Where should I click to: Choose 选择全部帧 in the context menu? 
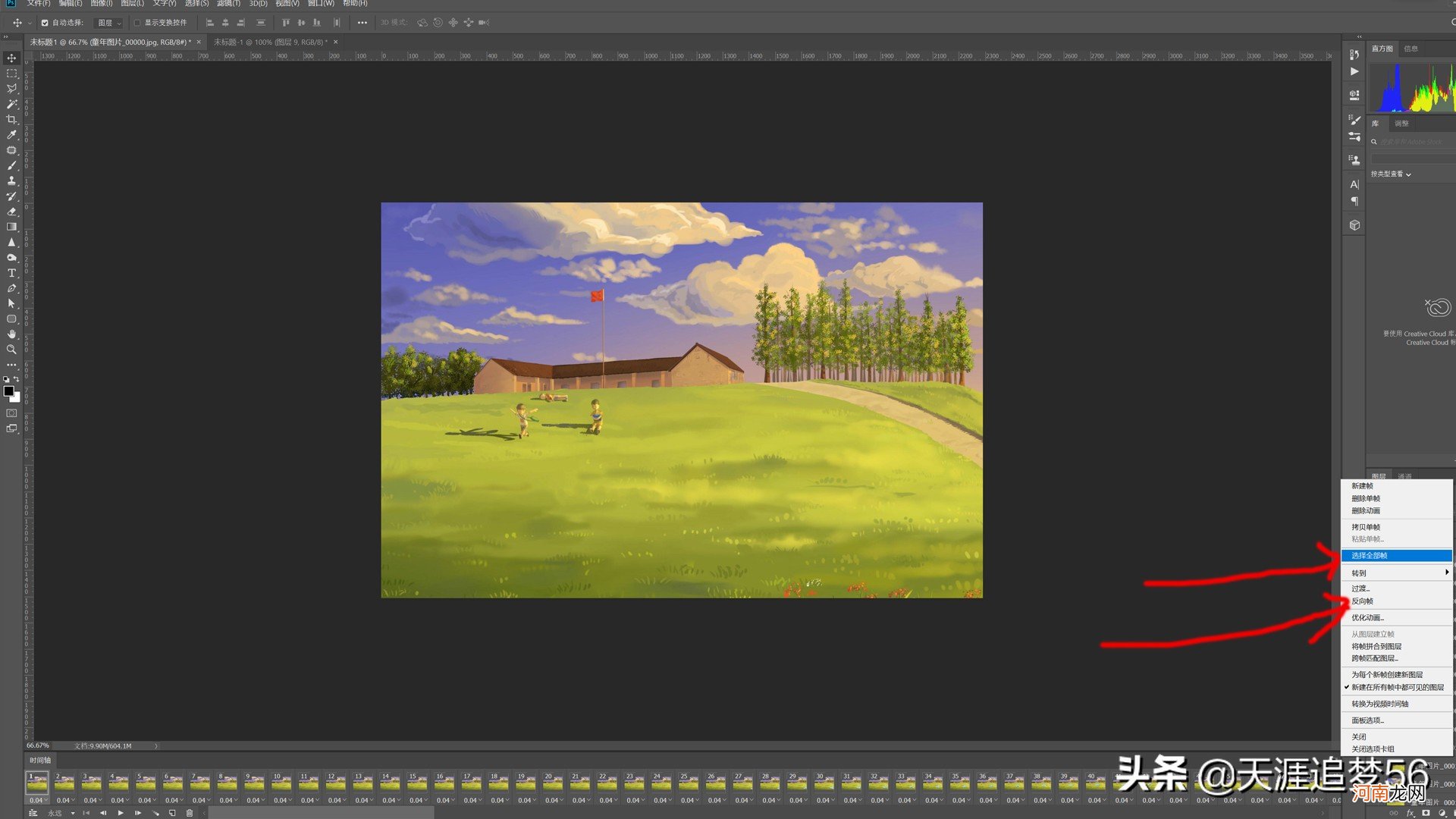[1397, 555]
